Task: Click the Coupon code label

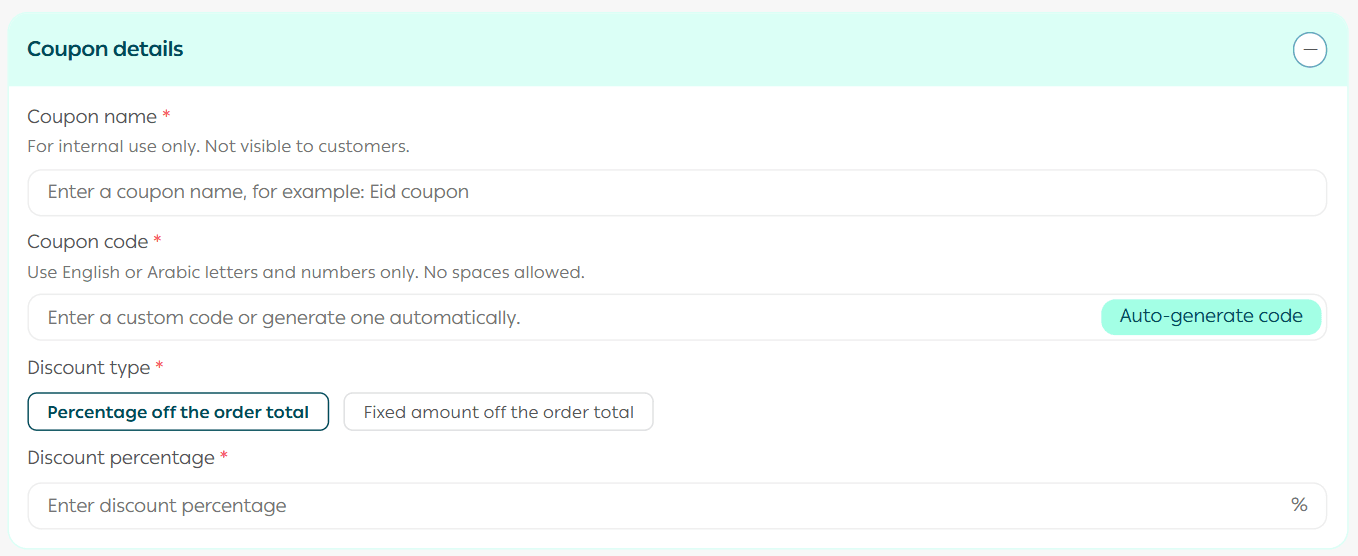Action: click(x=88, y=242)
